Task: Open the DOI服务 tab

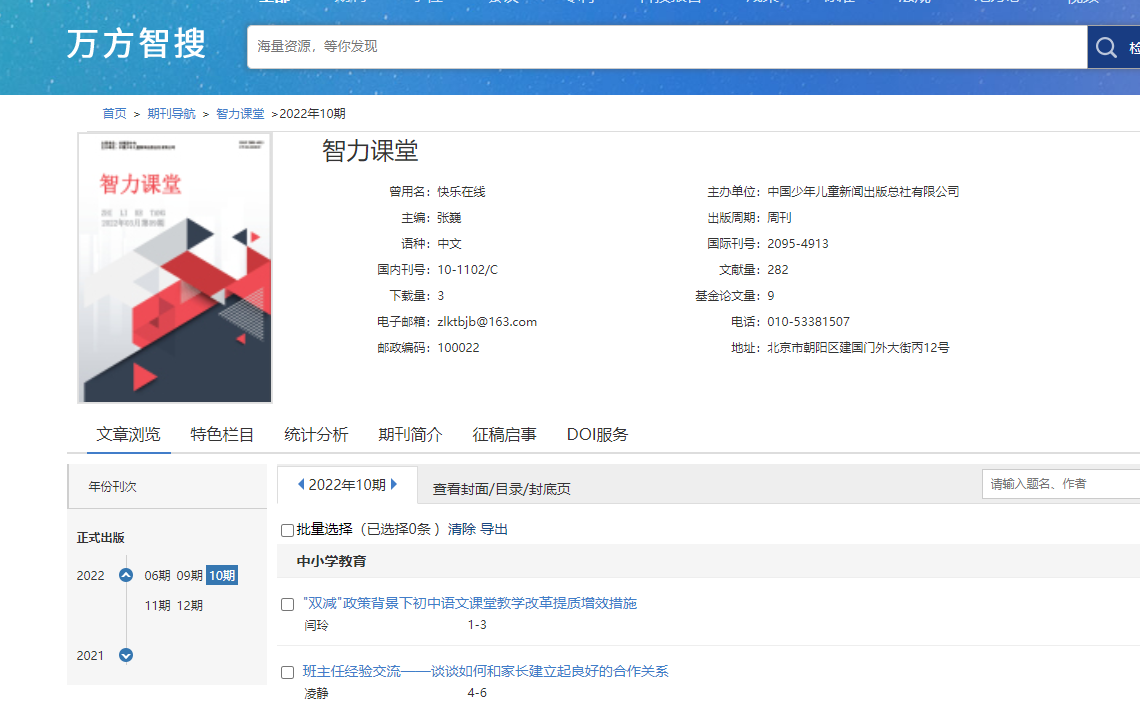Action: click(597, 434)
